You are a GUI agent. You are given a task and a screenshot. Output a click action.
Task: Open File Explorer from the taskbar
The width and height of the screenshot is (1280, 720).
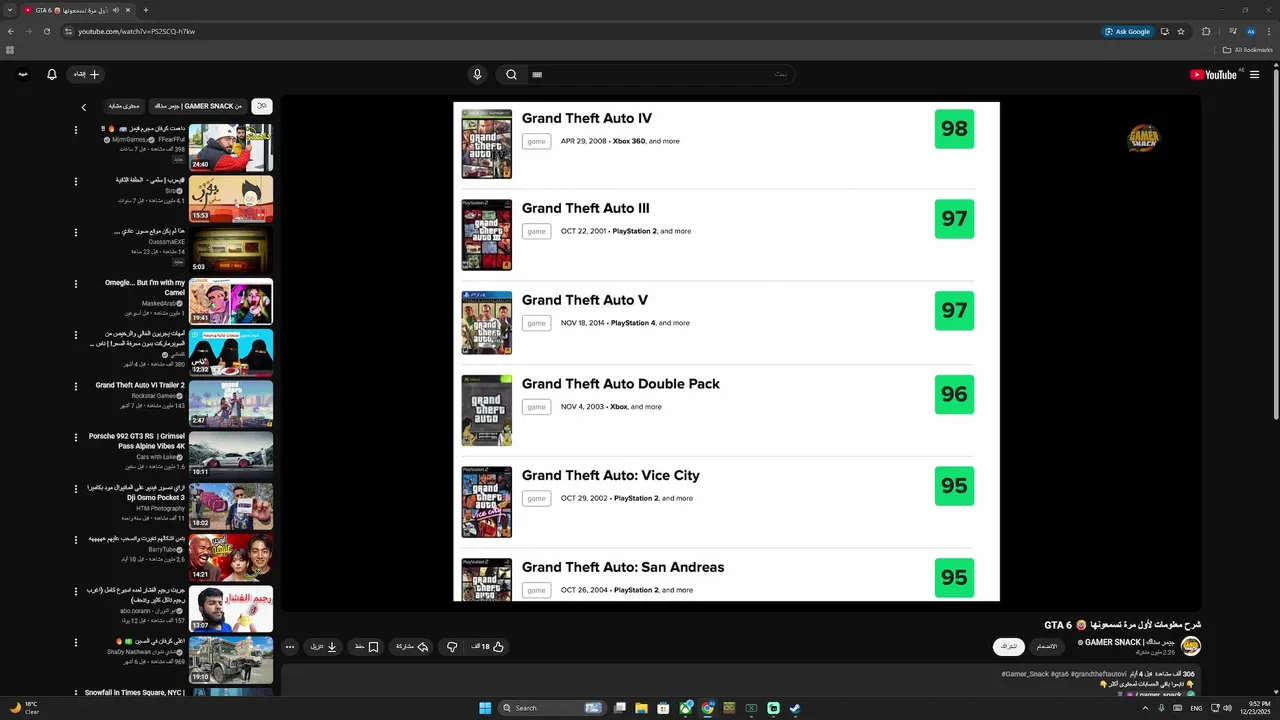click(642, 708)
